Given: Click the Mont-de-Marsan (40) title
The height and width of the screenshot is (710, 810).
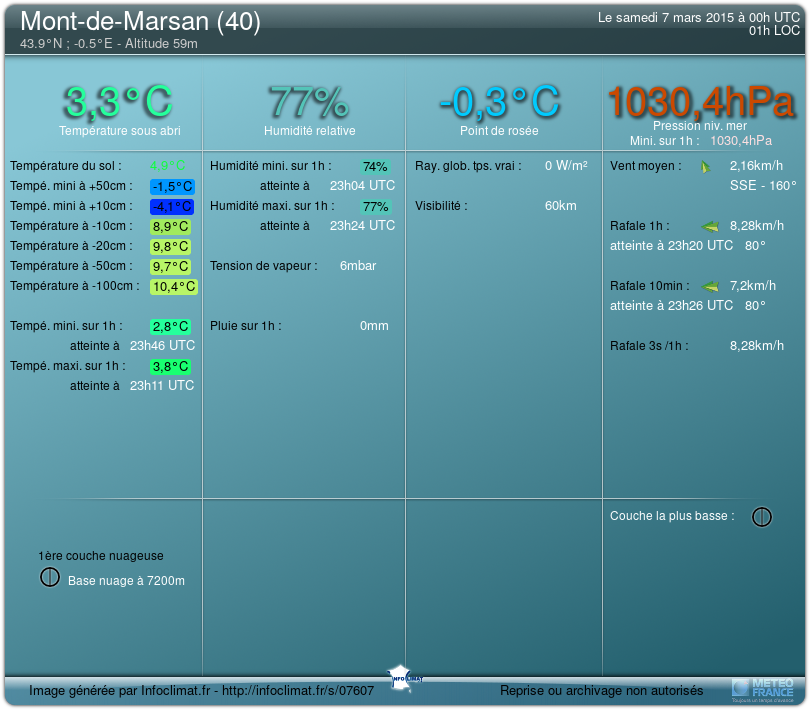Looking at the screenshot, I should point(141,22).
